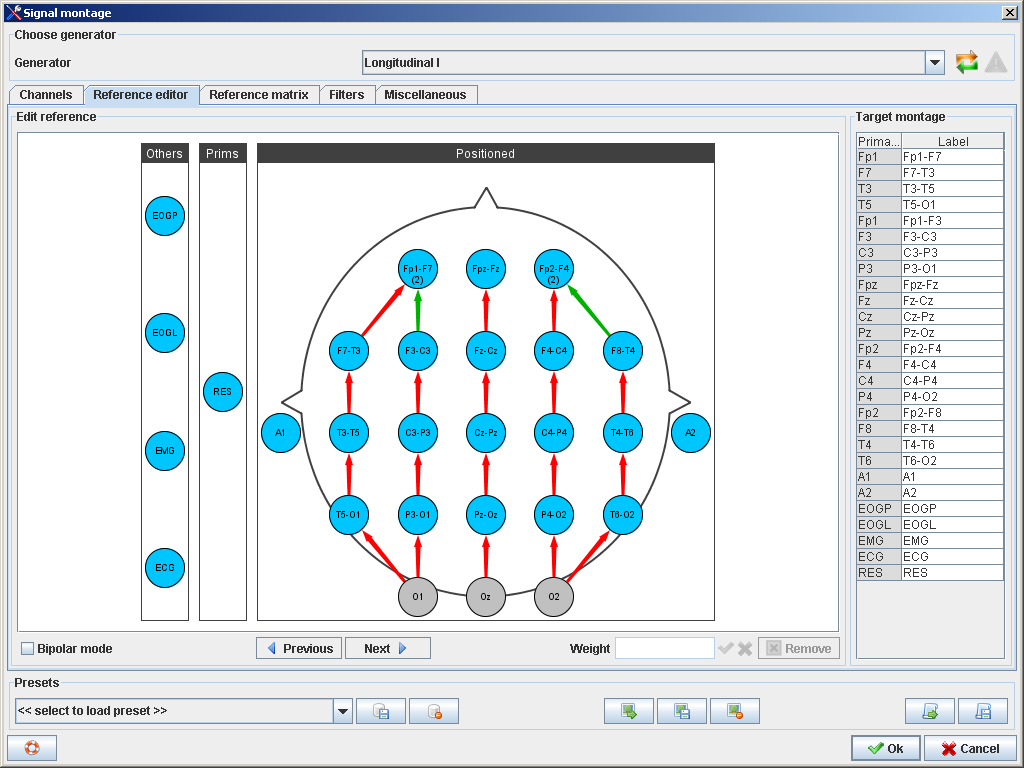Screen dimensions: 1024x768
Task: Click the preset icon button with the orange badge beside the dropdown
Action: coord(433,711)
